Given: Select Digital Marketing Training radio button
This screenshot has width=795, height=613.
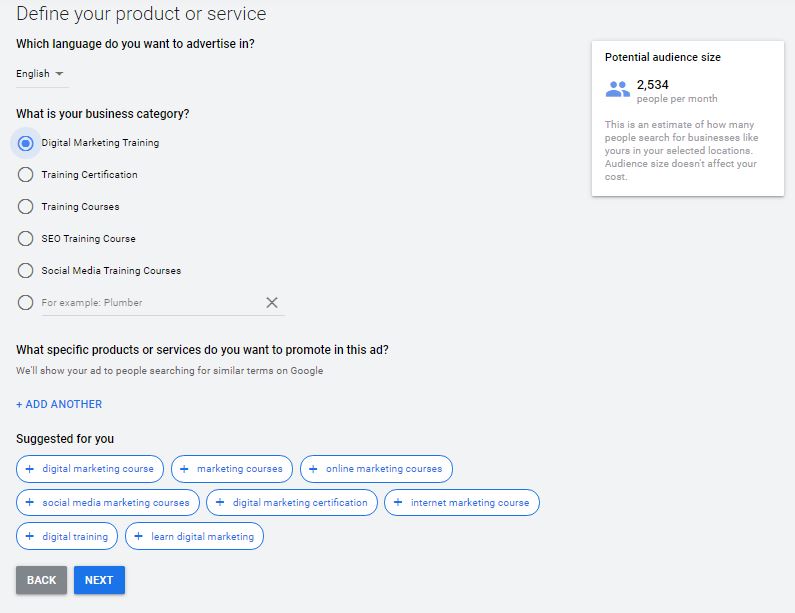Looking at the screenshot, I should point(26,143).
